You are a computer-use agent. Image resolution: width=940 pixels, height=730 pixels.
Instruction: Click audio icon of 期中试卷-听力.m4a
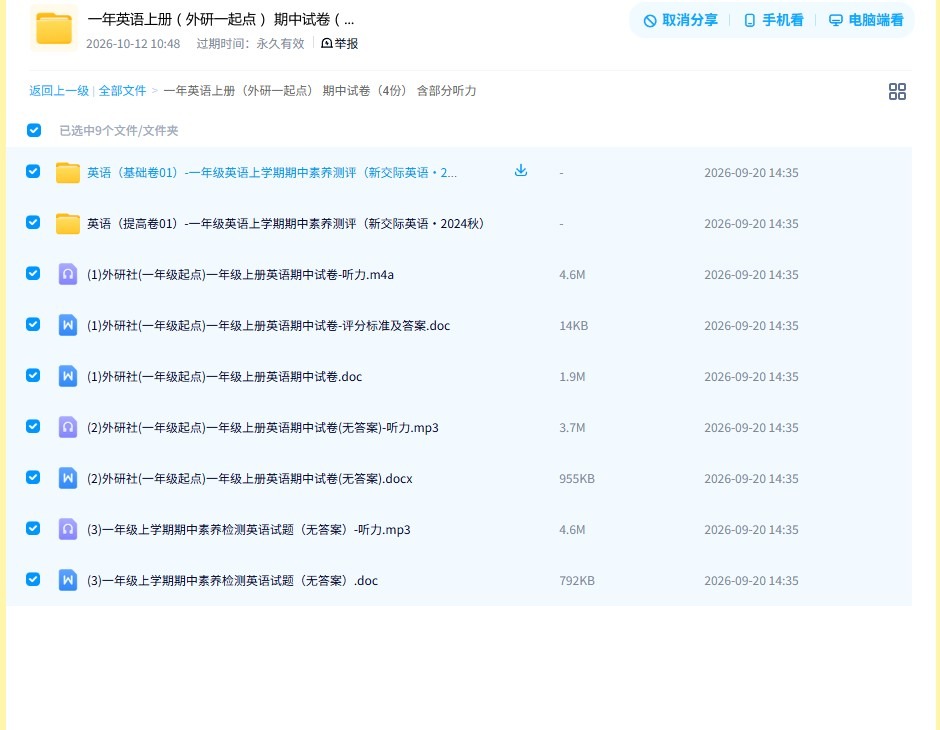coord(68,274)
